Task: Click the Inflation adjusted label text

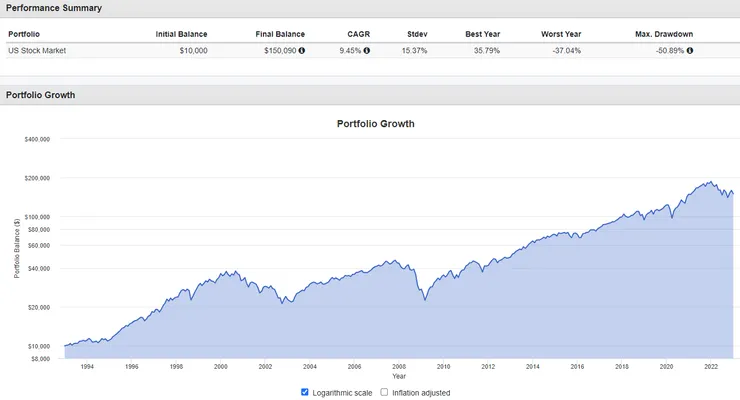Action: pyautogui.click(x=421, y=393)
